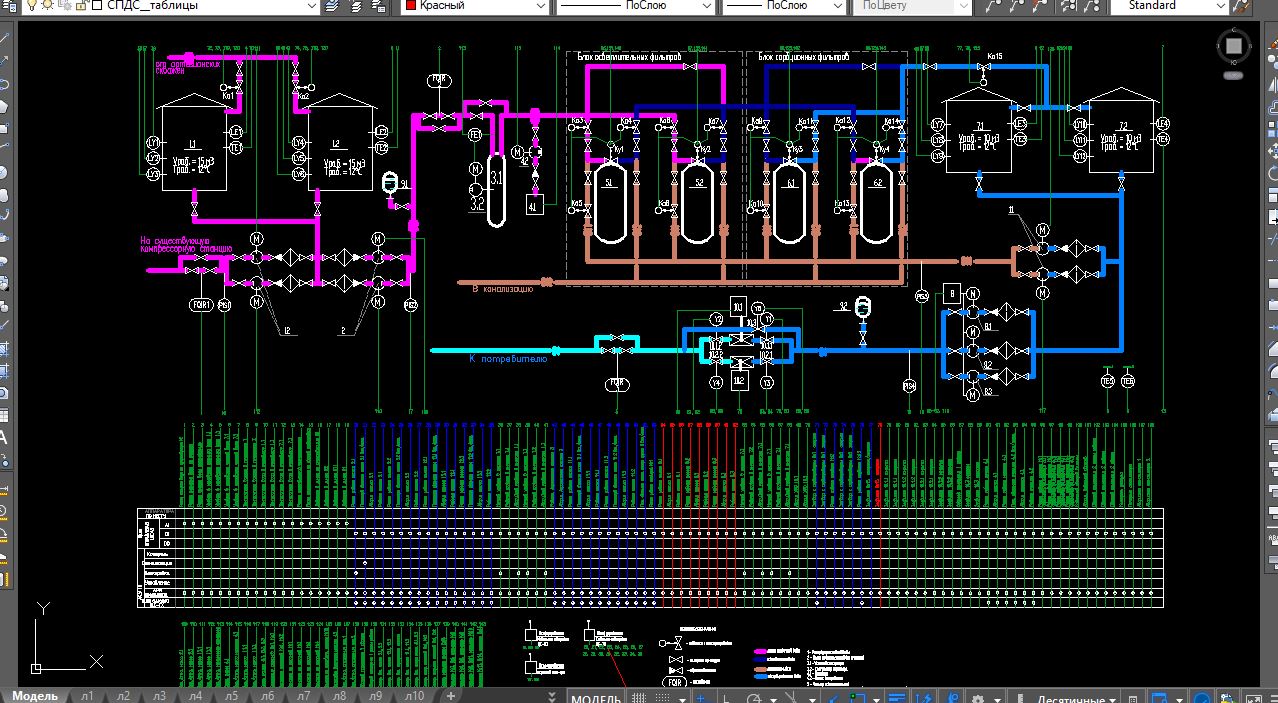The width and height of the screenshot is (1278, 703).
Task: Click the UCS origin icon in the drawing
Action: [36, 667]
